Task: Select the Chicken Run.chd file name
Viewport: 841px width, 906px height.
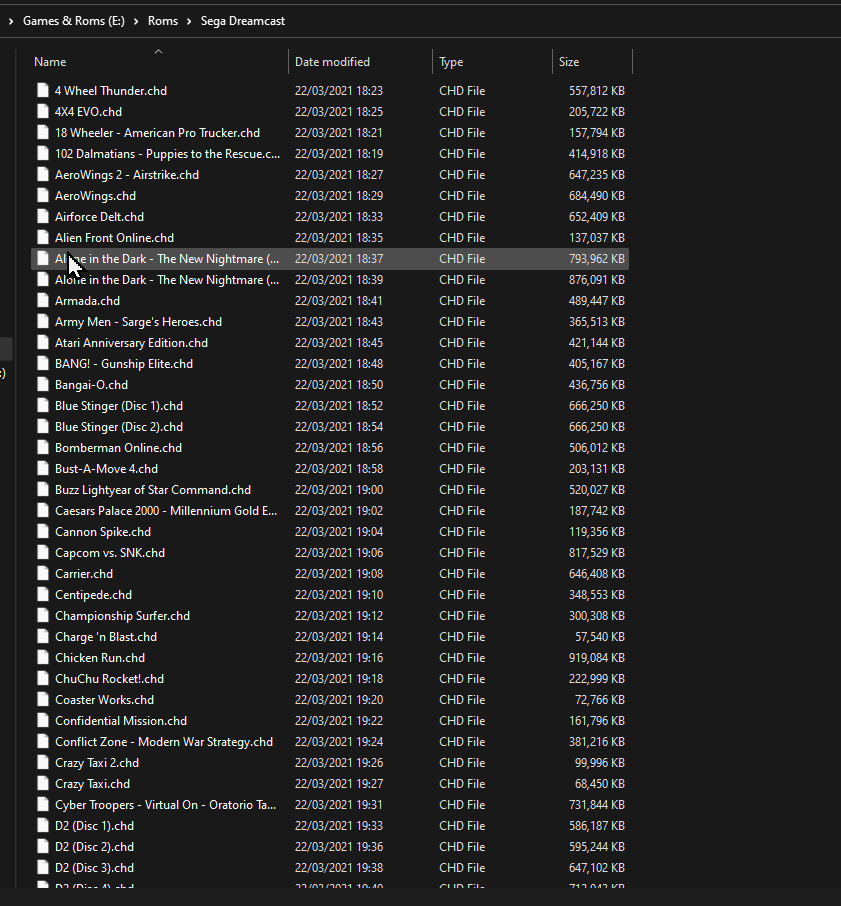Action: click(100, 658)
